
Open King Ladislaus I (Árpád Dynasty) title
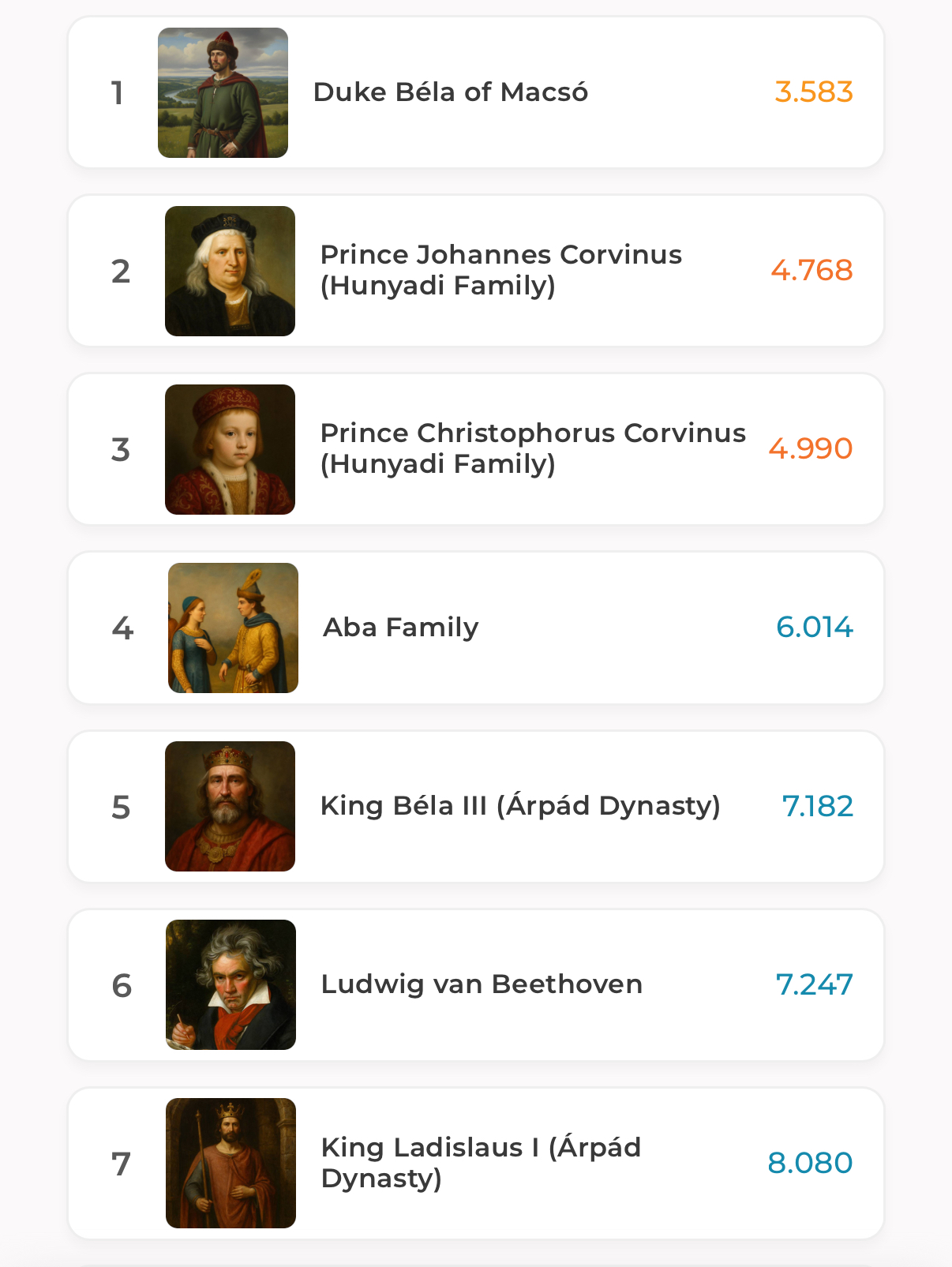[x=481, y=1163]
